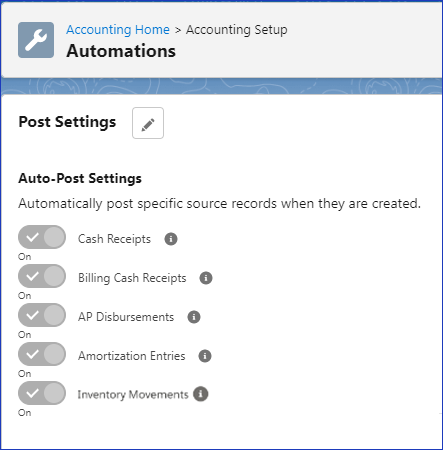View info icon beside Inventory Movements
This screenshot has width=443, height=450.
point(201,394)
